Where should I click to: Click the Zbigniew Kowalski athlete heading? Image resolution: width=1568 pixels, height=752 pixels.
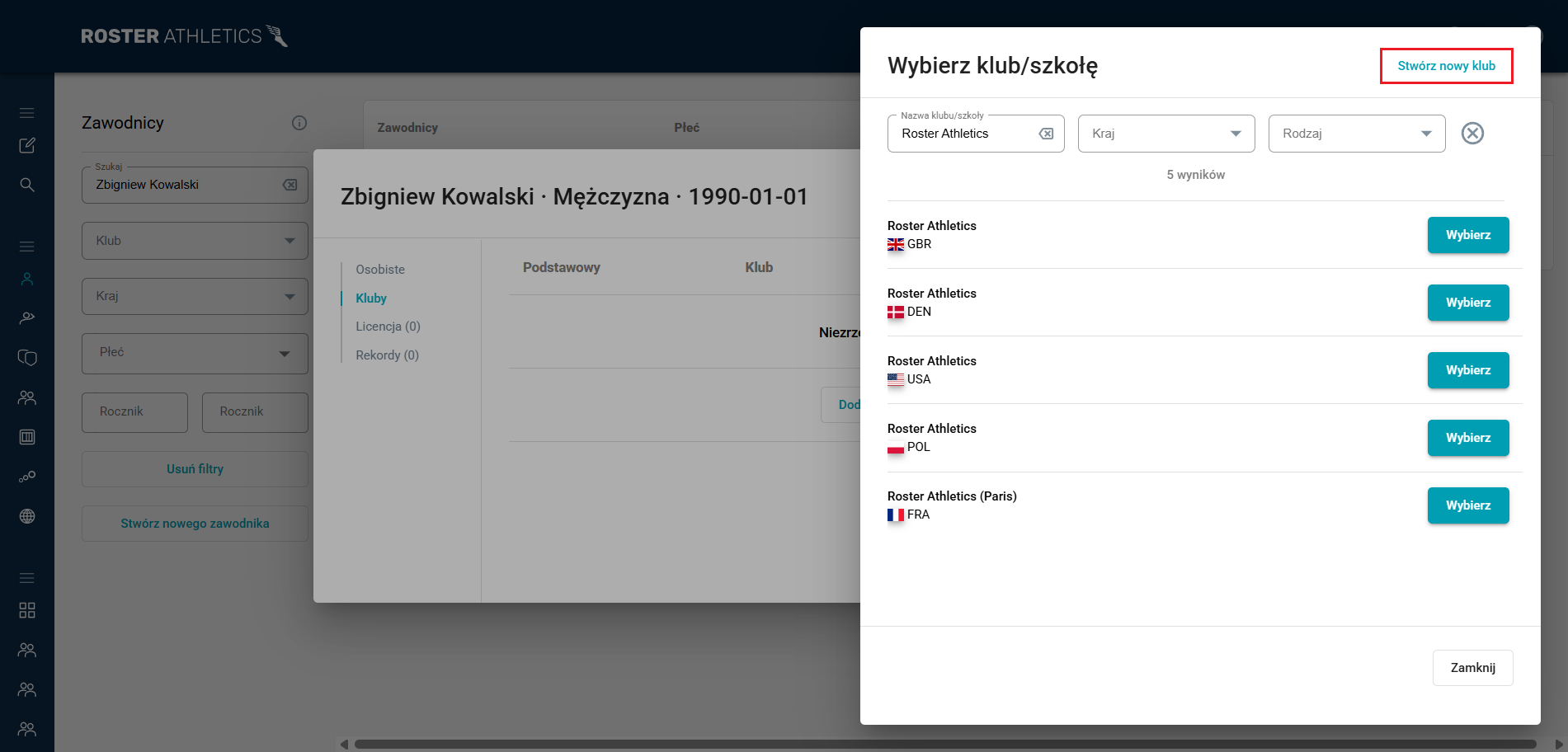pyautogui.click(x=574, y=197)
